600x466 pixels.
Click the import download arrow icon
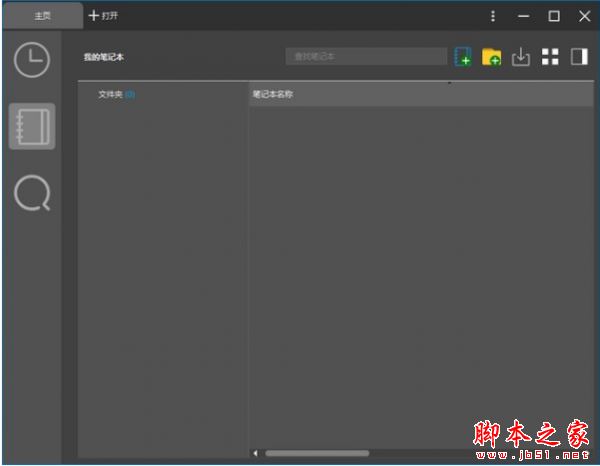[x=521, y=57]
